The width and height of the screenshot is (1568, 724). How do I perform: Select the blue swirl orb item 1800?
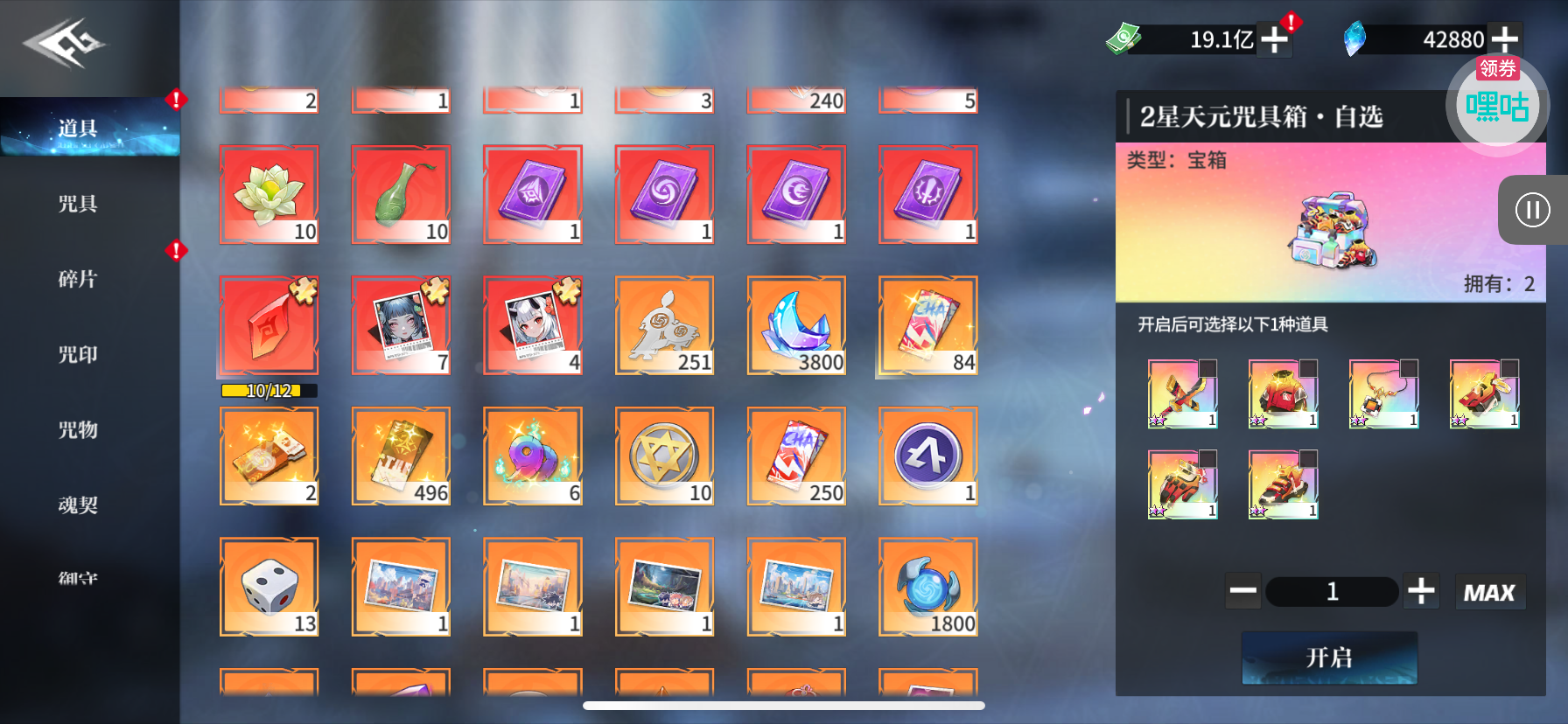[x=927, y=586]
